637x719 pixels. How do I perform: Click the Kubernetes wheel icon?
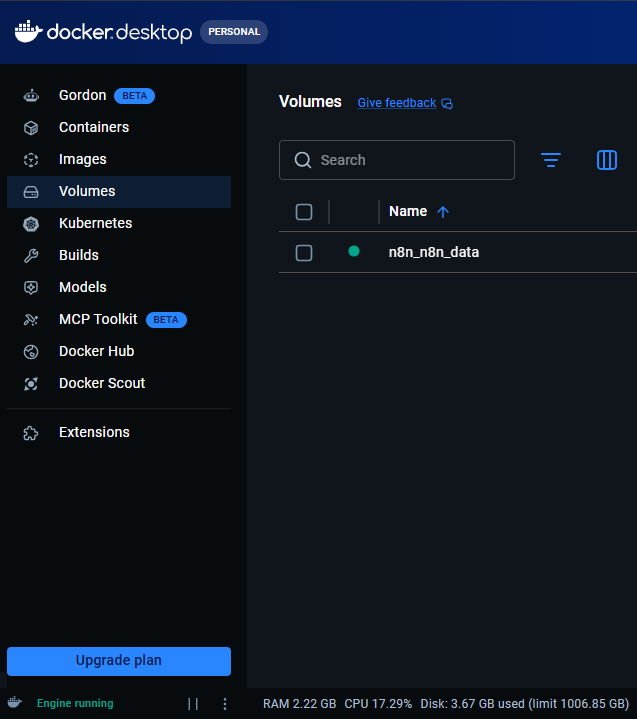point(31,224)
